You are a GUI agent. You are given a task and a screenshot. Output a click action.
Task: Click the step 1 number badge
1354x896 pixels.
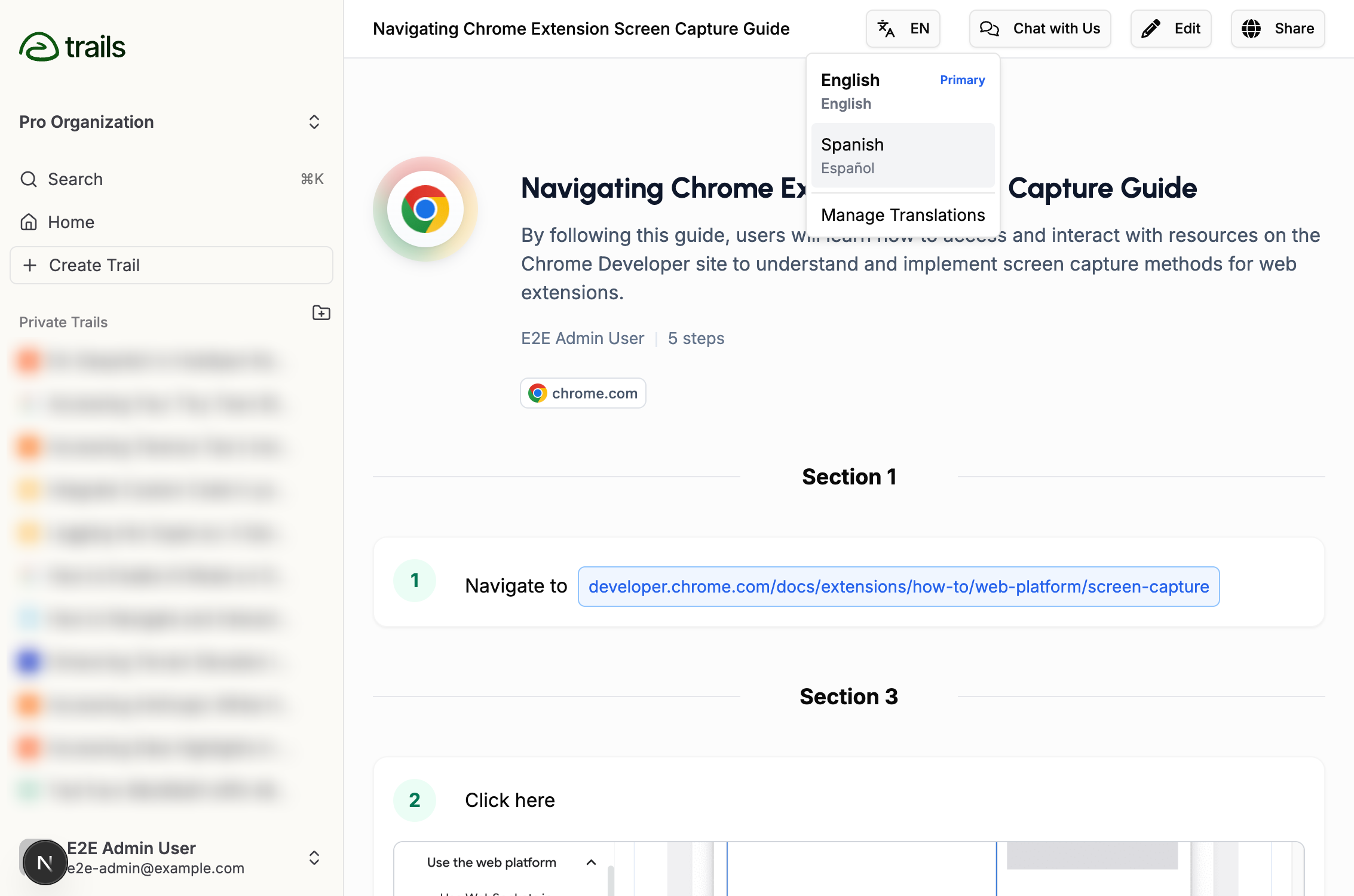(x=415, y=581)
